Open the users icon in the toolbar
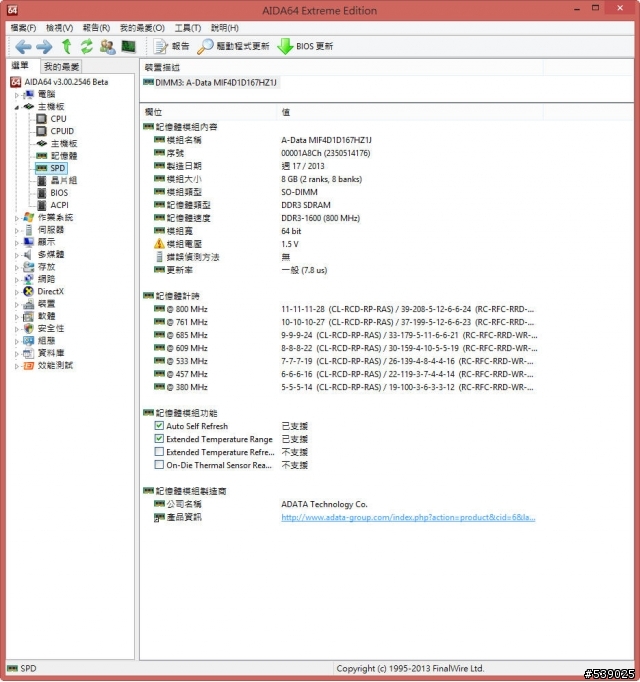The width and height of the screenshot is (640, 682). pyautogui.click(x=107, y=46)
